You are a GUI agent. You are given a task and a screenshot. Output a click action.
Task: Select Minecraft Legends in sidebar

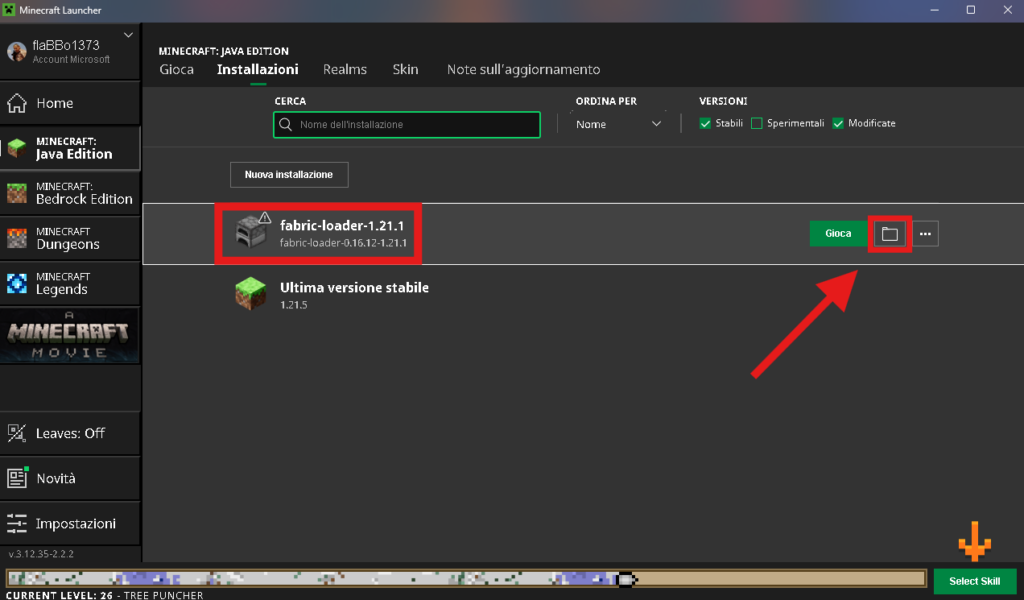70,283
